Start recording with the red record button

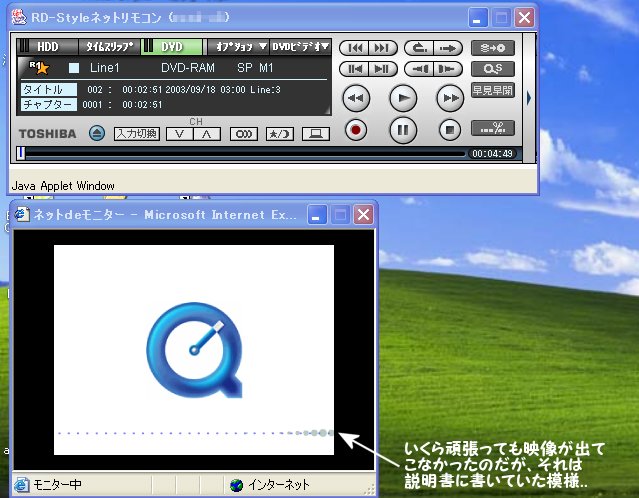[x=356, y=130]
